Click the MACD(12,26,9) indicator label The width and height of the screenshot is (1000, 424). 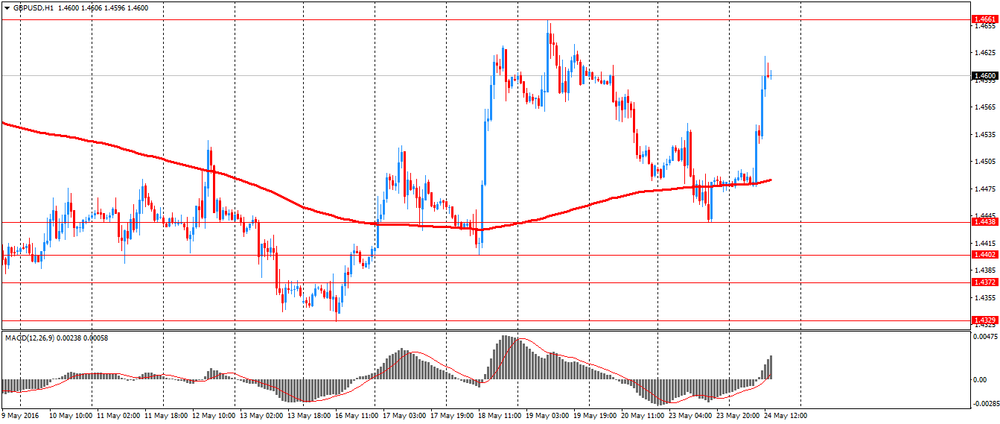(31, 338)
